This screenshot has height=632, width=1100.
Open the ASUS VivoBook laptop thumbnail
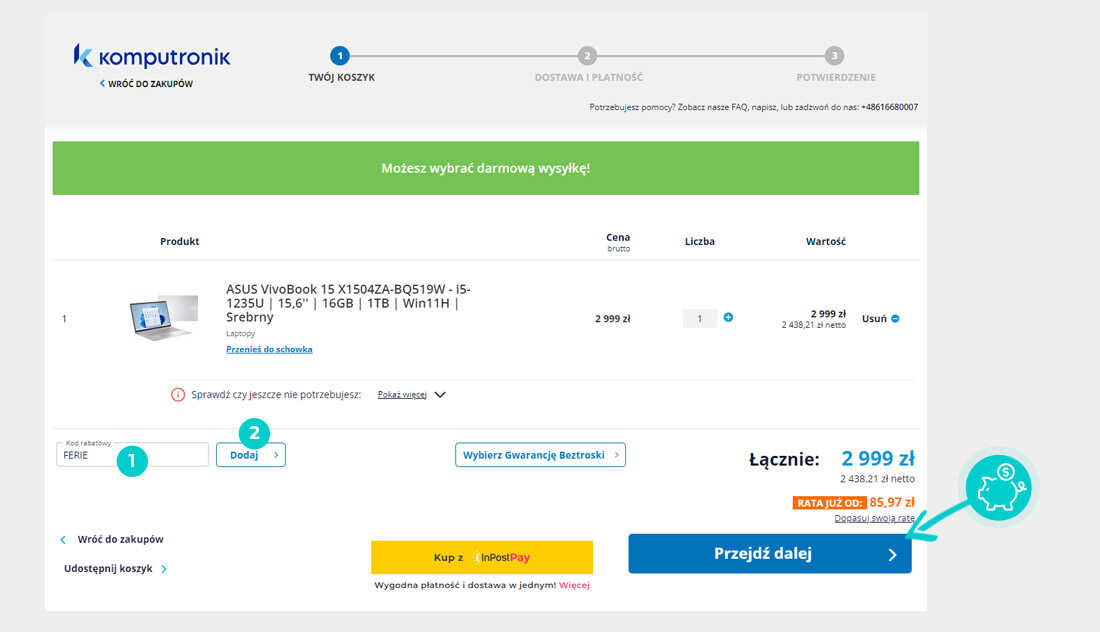point(163,318)
